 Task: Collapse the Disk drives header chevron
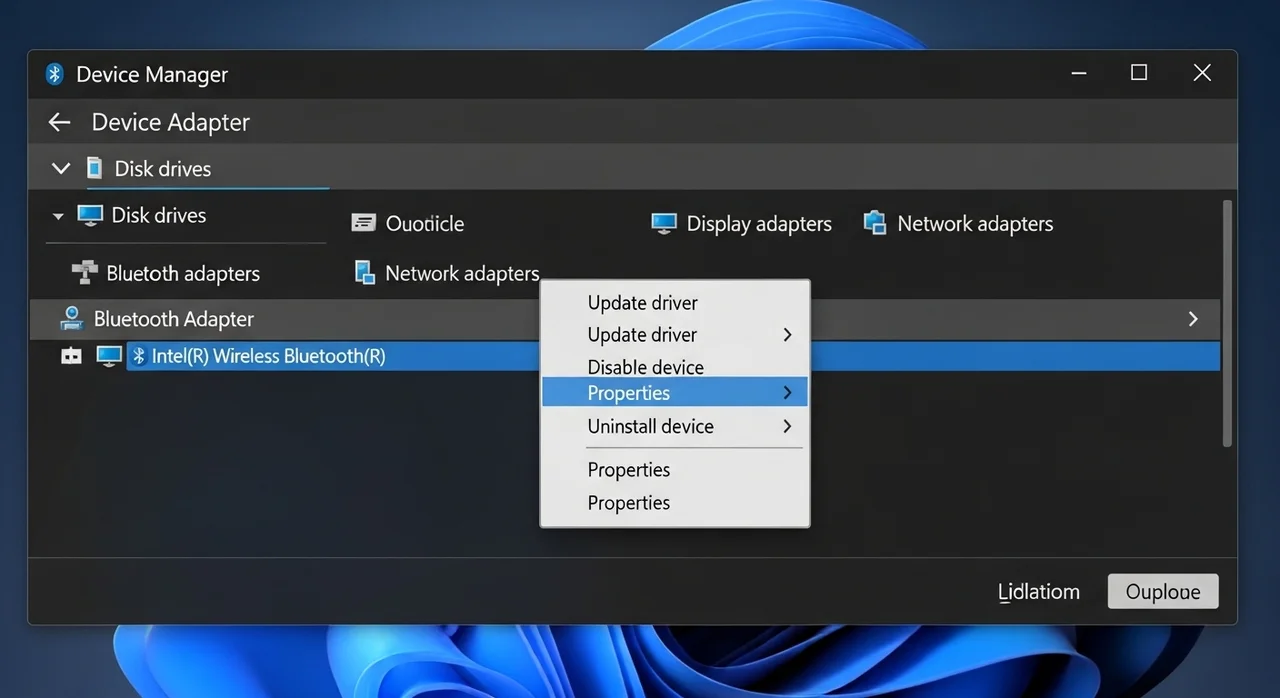[61, 168]
